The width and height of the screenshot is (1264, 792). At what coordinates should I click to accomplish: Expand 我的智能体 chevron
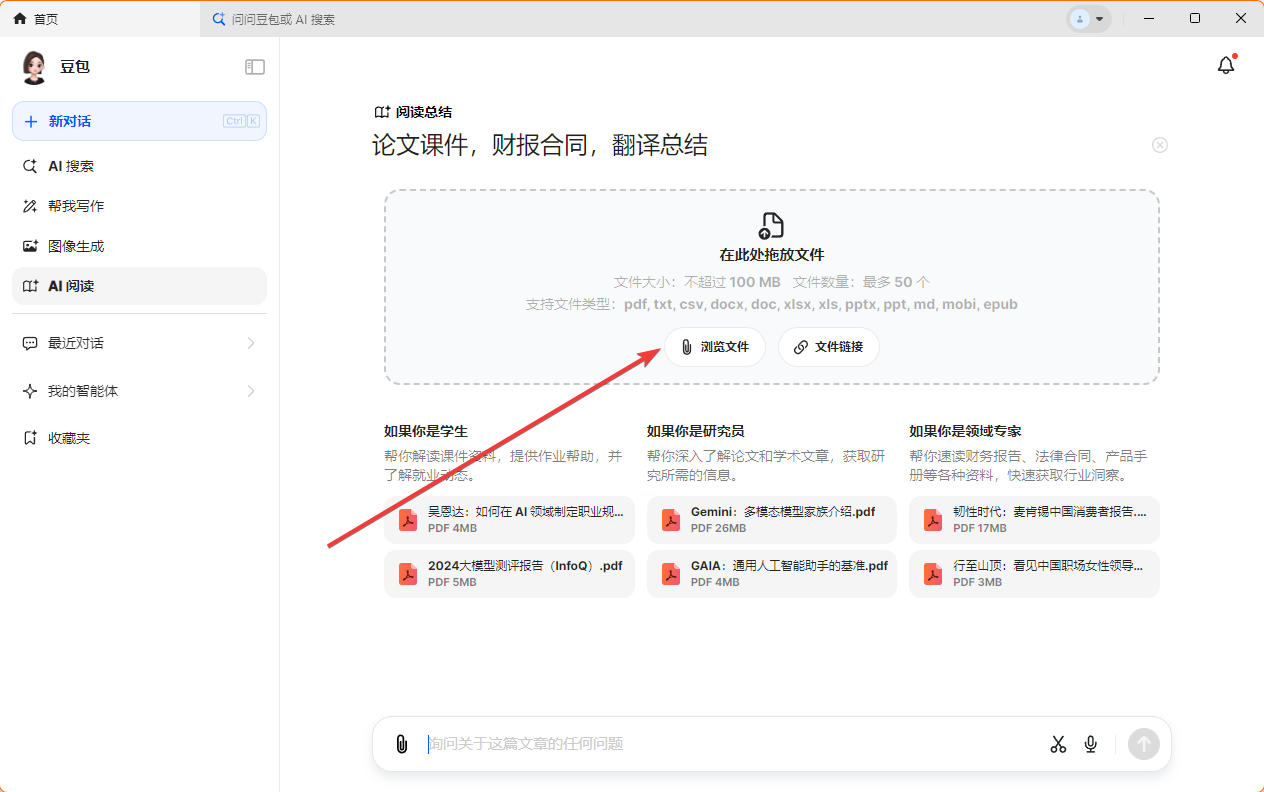coord(251,391)
